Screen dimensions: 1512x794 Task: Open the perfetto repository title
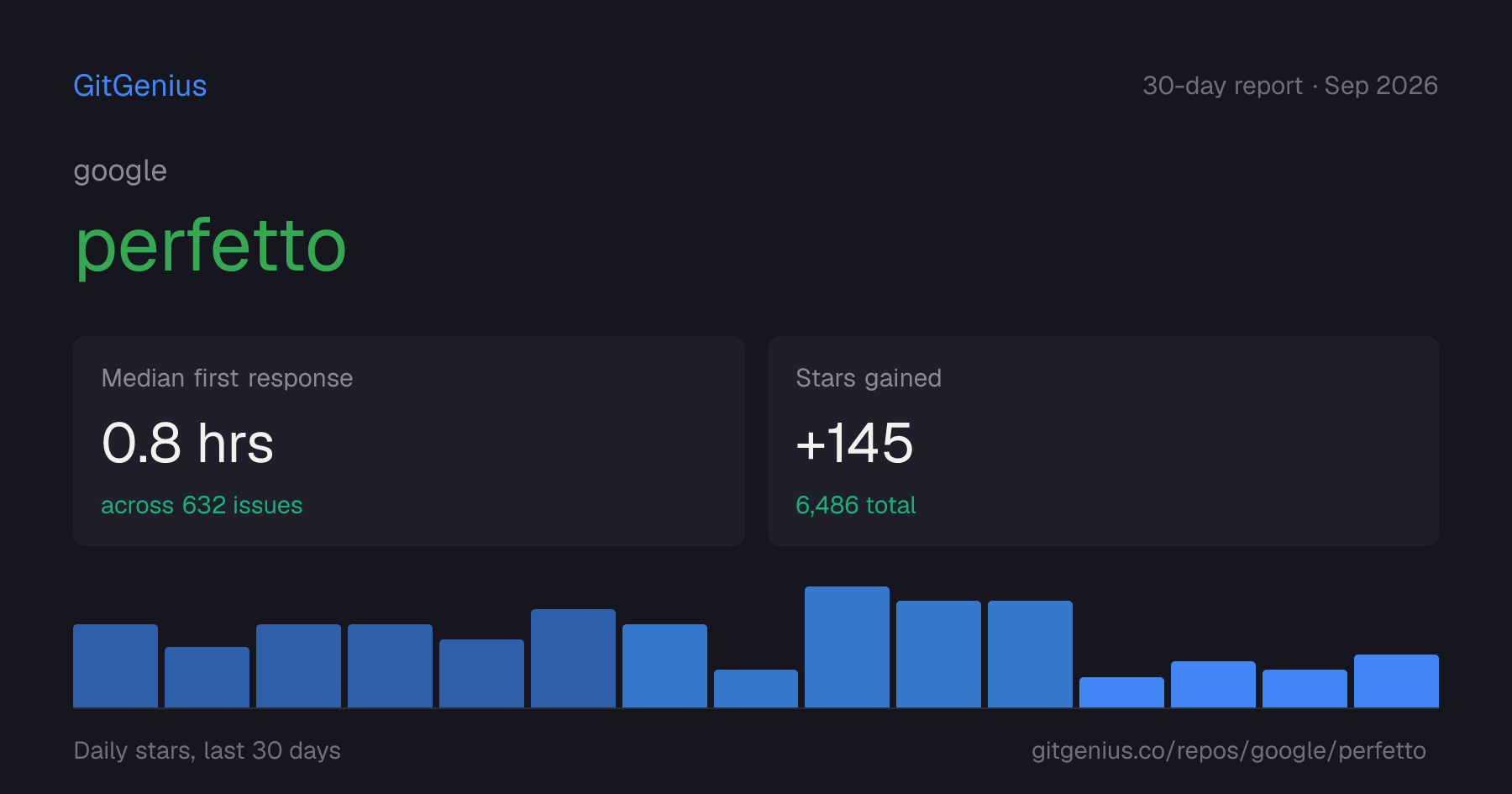210,247
